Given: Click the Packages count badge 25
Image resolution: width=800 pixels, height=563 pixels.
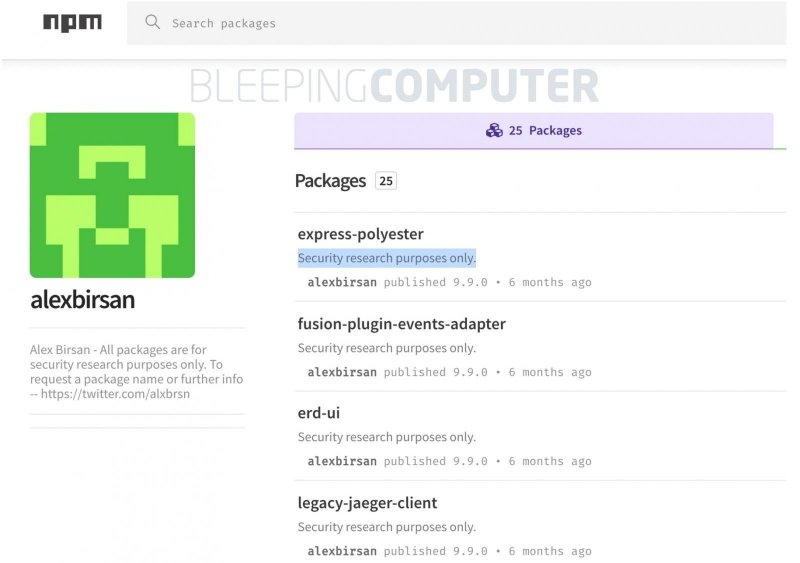Looking at the screenshot, I should tap(386, 181).
